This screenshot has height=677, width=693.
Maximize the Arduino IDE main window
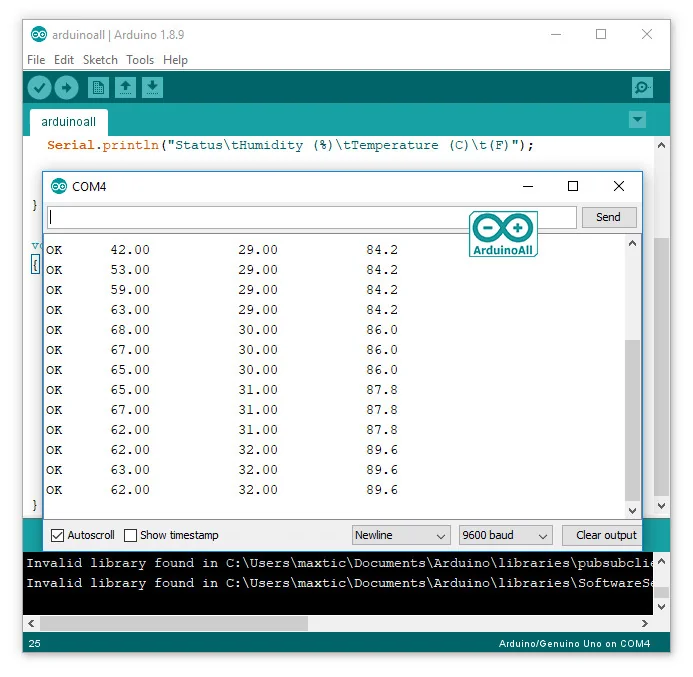coord(601,34)
